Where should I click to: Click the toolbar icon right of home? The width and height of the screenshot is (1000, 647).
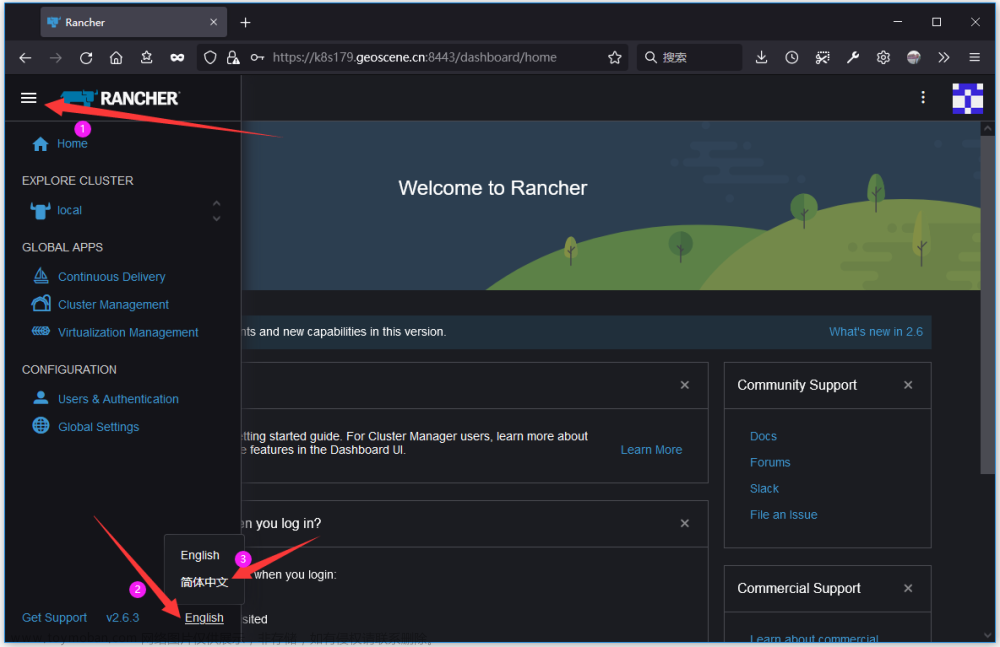147,58
